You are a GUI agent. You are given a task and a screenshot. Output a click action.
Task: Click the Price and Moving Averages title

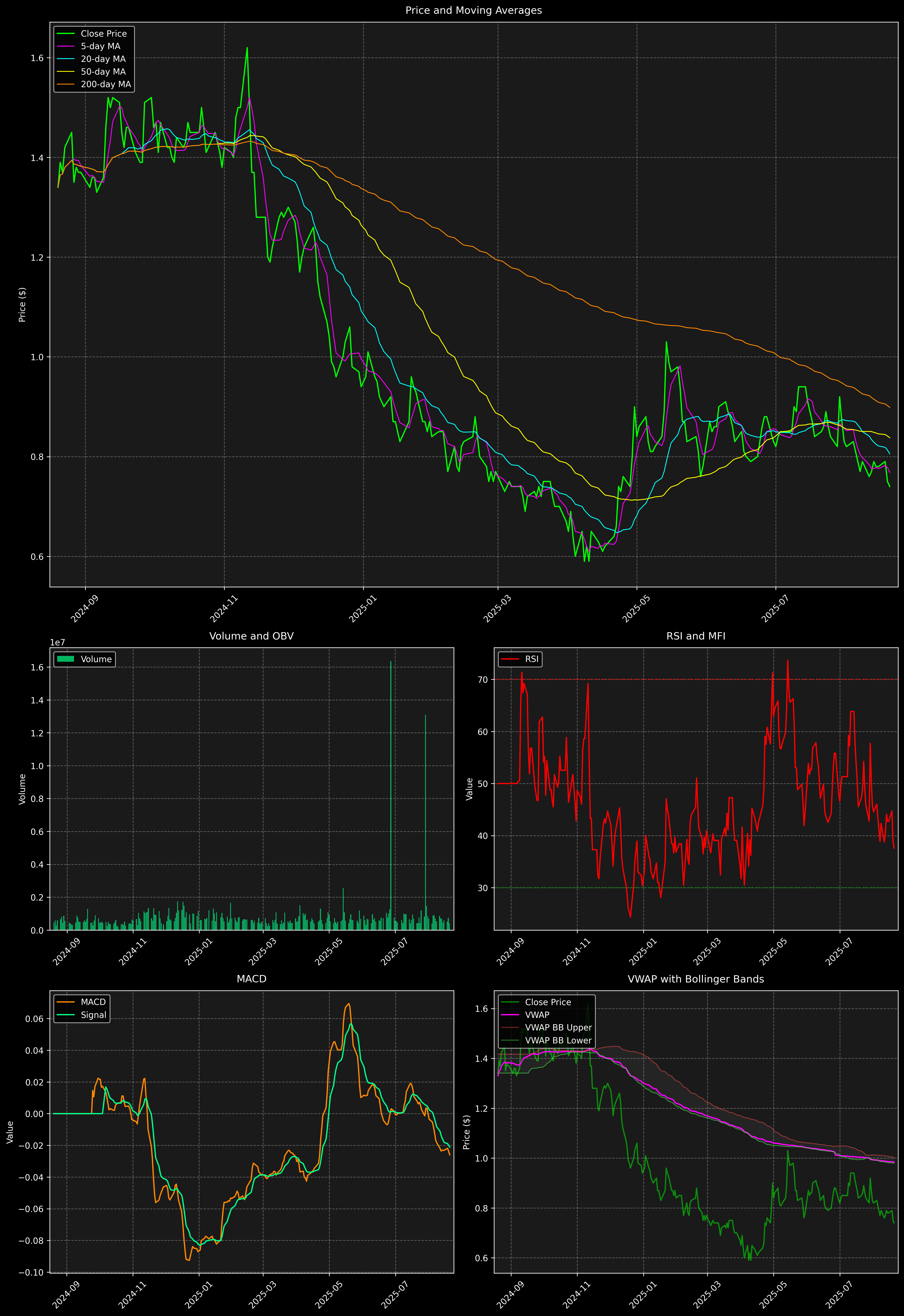pos(473,10)
